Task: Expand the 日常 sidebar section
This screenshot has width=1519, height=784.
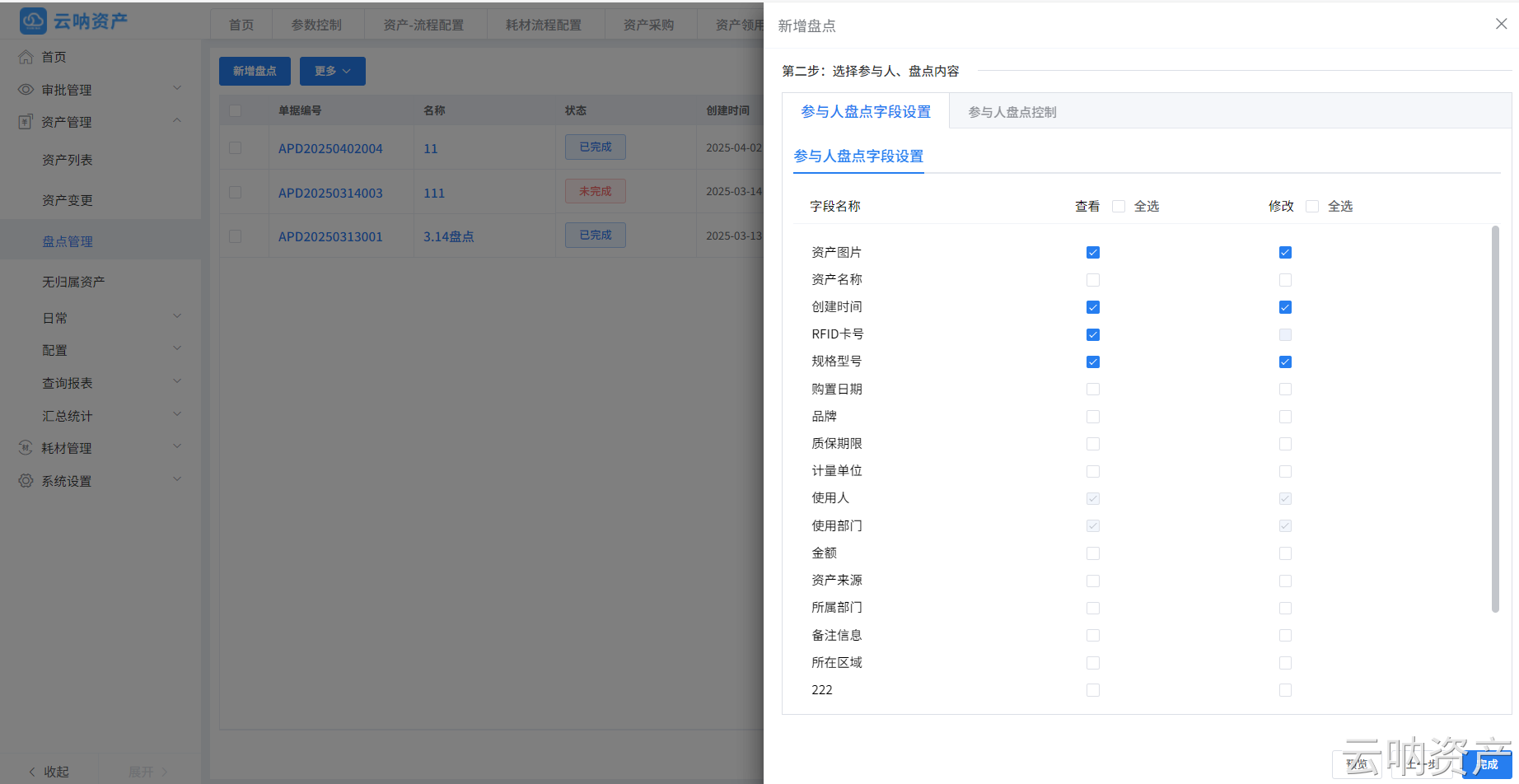Action: [x=55, y=317]
